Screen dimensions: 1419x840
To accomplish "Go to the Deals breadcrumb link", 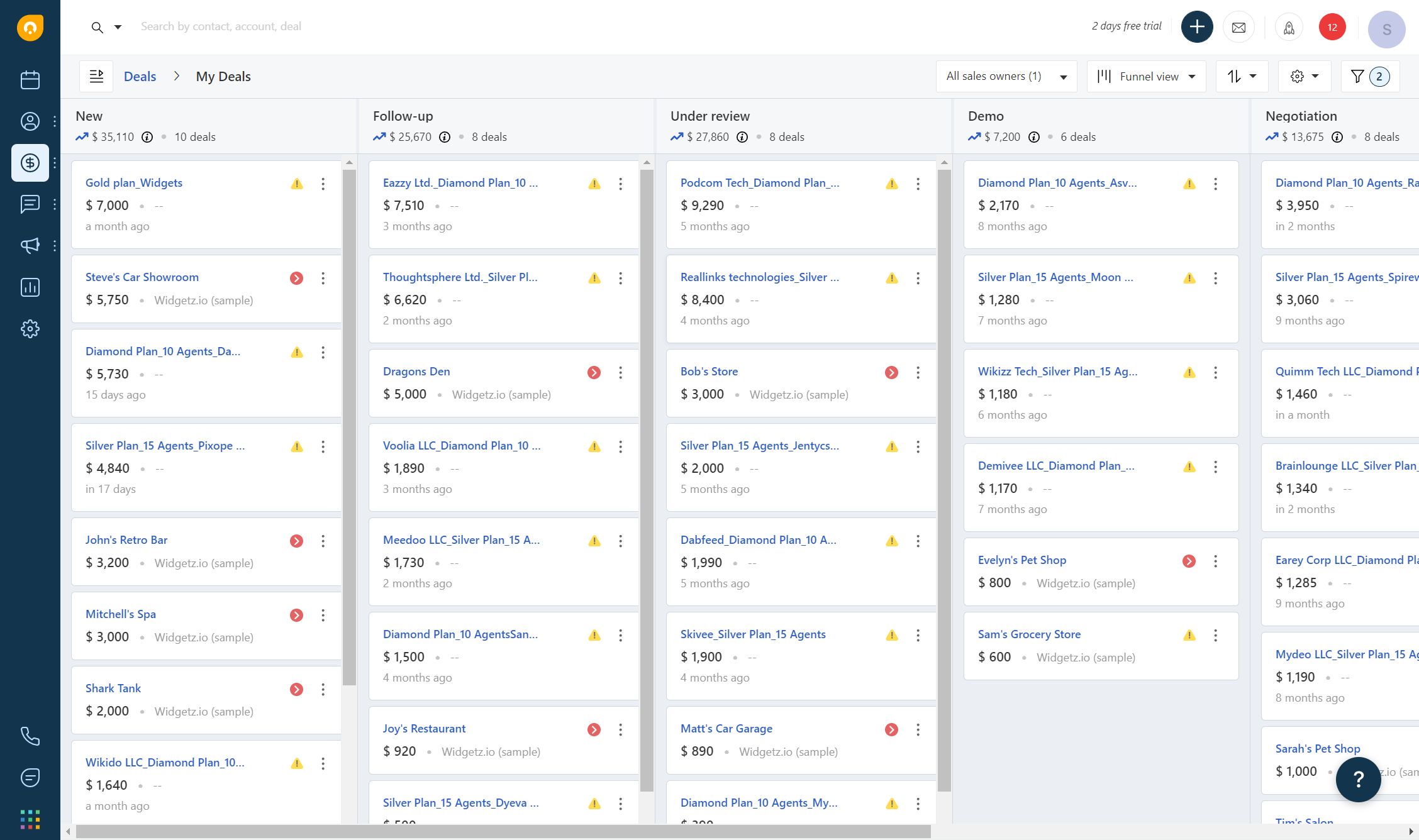I will (x=140, y=76).
